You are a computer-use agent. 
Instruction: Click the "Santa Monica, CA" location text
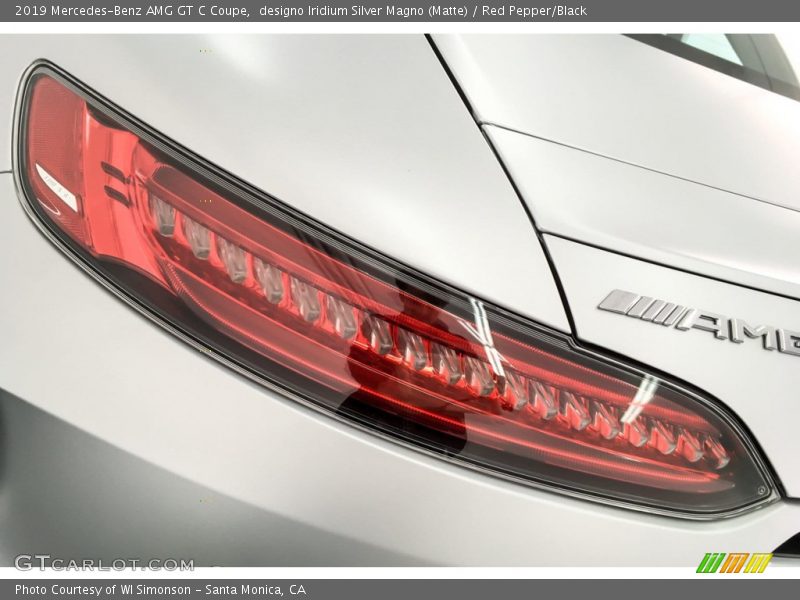[256, 590]
